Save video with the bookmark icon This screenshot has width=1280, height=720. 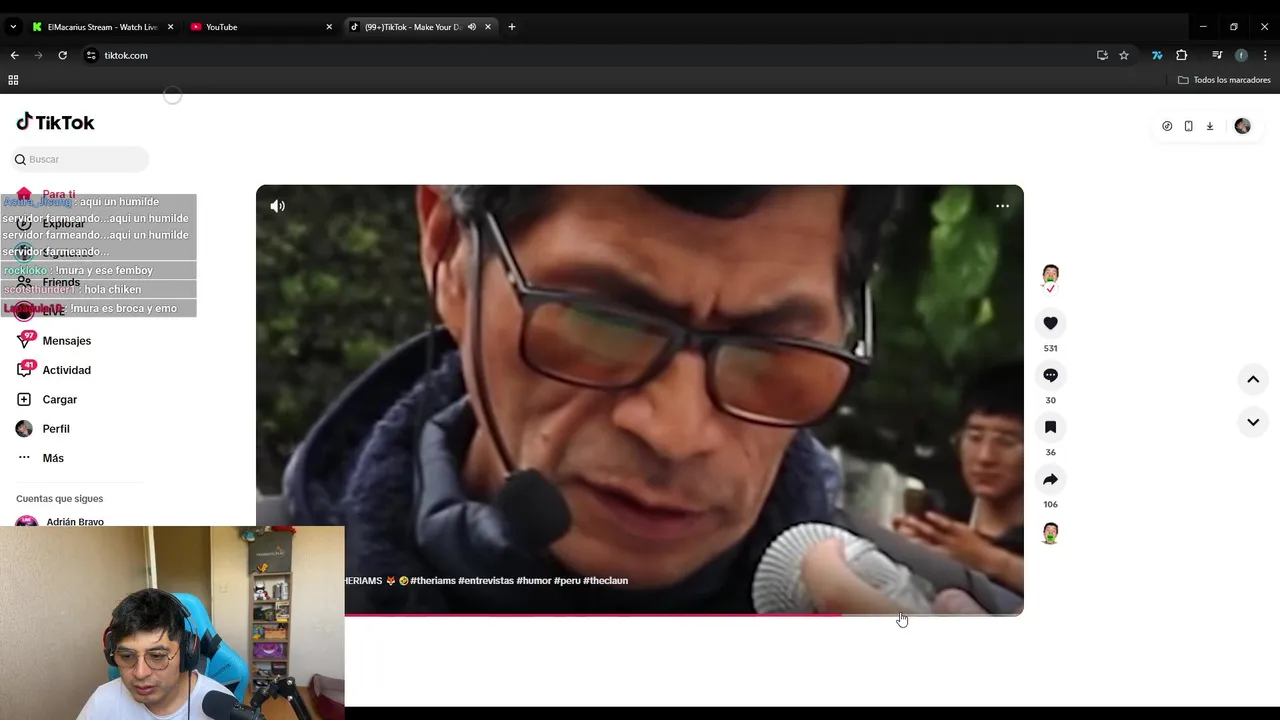[x=1050, y=427]
